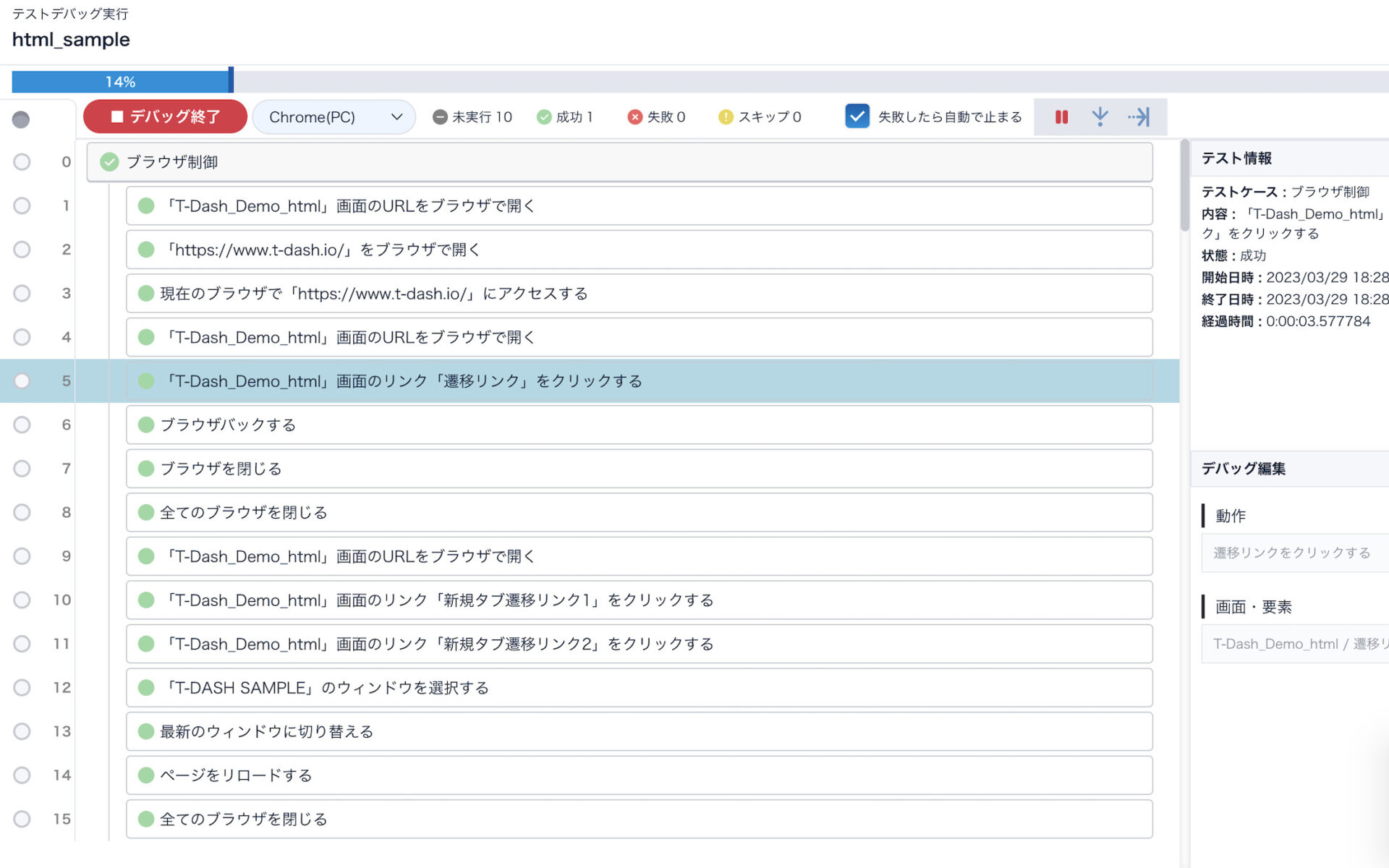
Task: Click the checkmark icon beside ブラウザ制御
Action: click(x=109, y=162)
